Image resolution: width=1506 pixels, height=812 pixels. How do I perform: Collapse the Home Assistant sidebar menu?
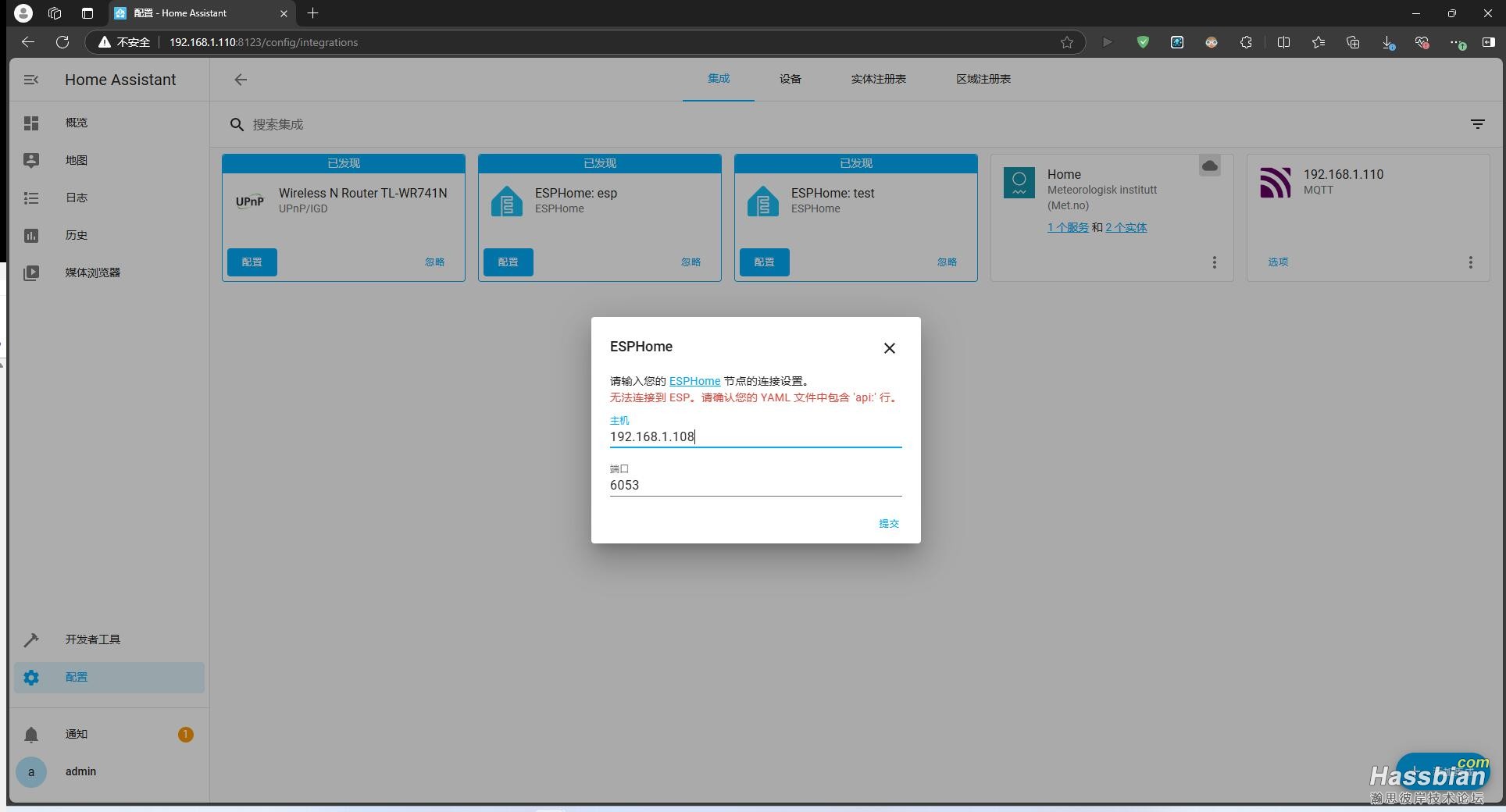(31, 80)
